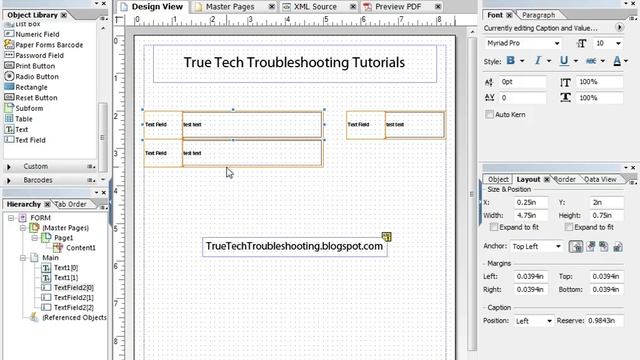This screenshot has height=360, width=640.
Task: Apply Bold style to font
Action: (x=511, y=61)
